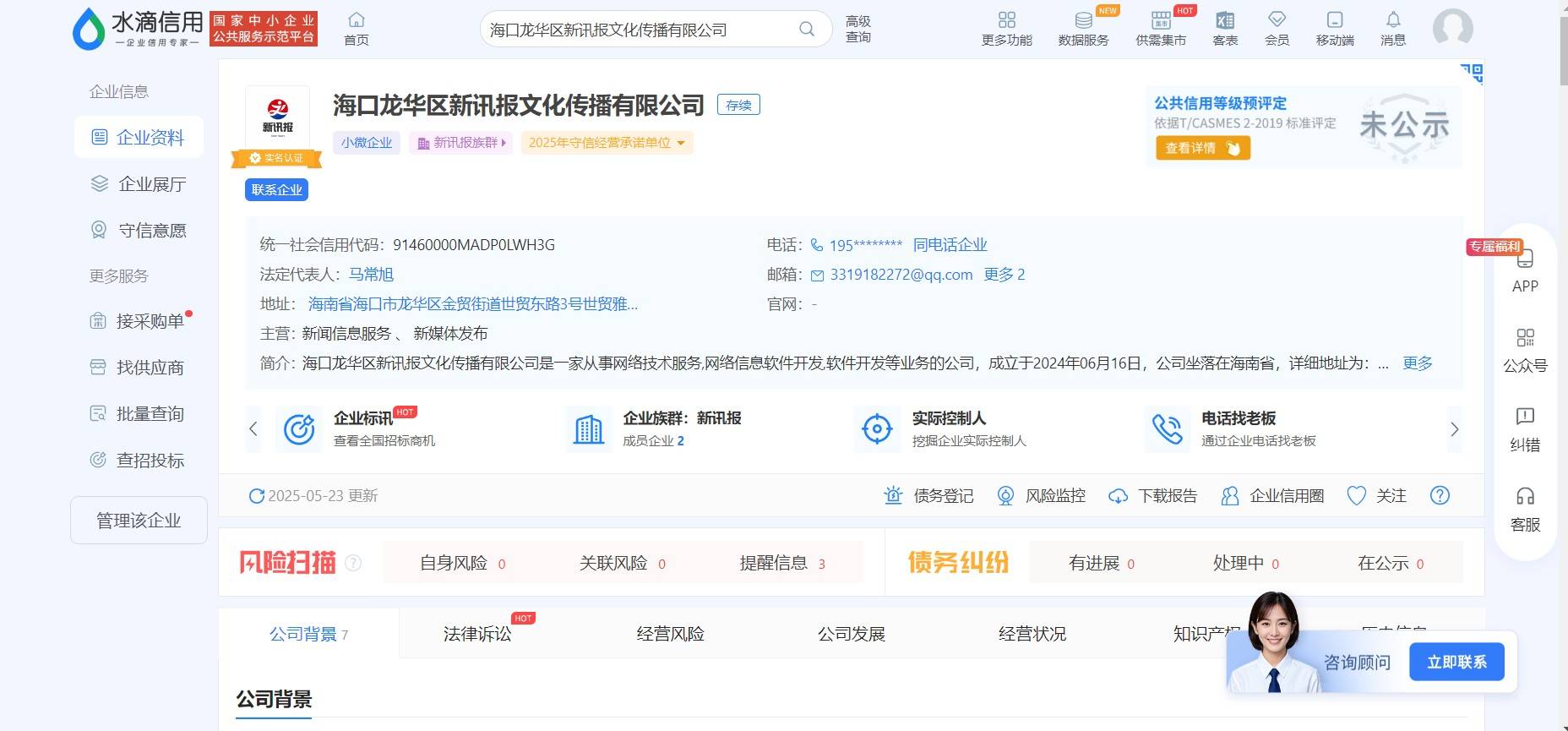1568x731 pixels.
Task: Click 立即联系 consultant button
Action: (x=1456, y=662)
